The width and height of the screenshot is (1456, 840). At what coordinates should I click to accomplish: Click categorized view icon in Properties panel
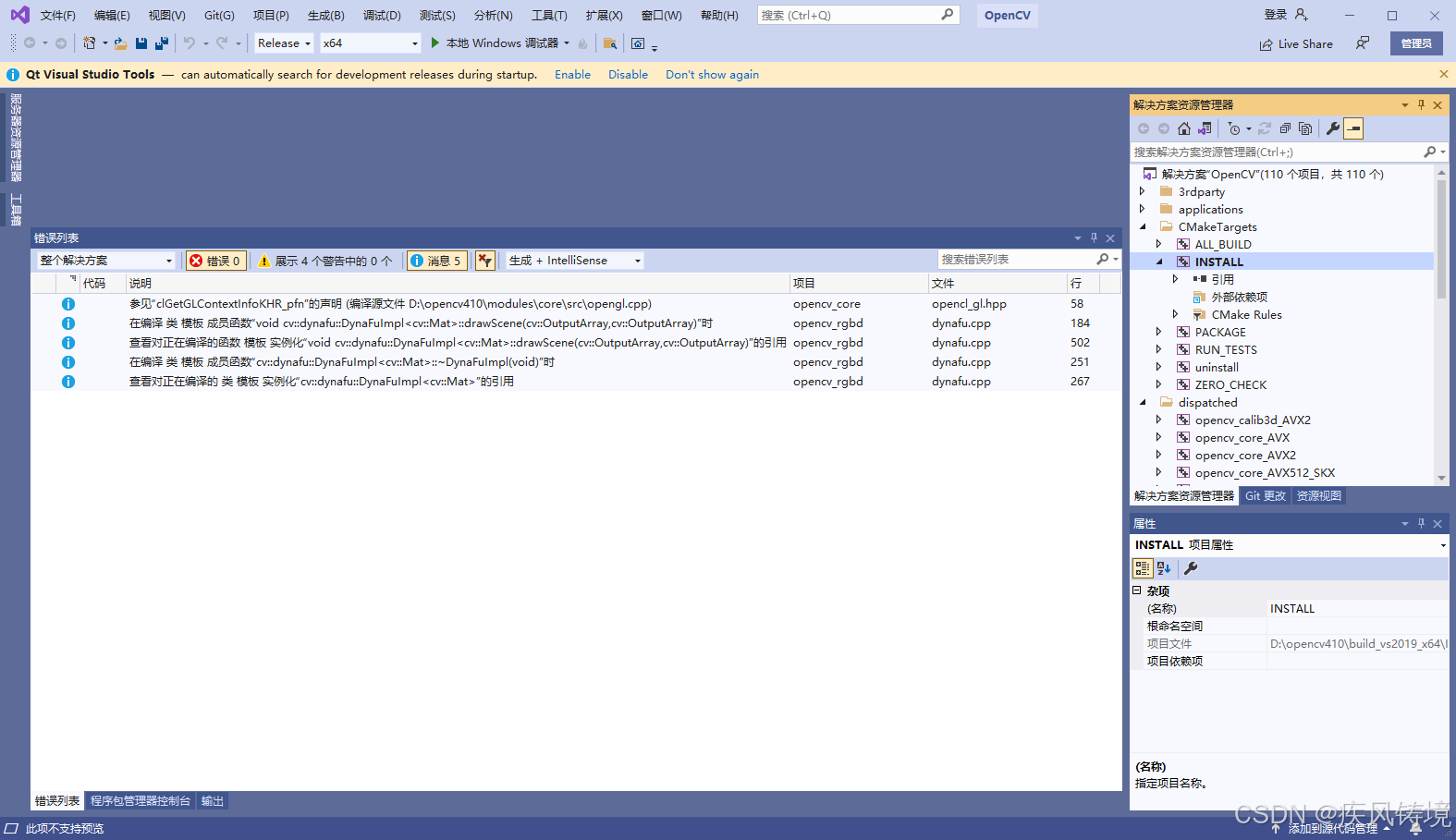(x=1143, y=568)
